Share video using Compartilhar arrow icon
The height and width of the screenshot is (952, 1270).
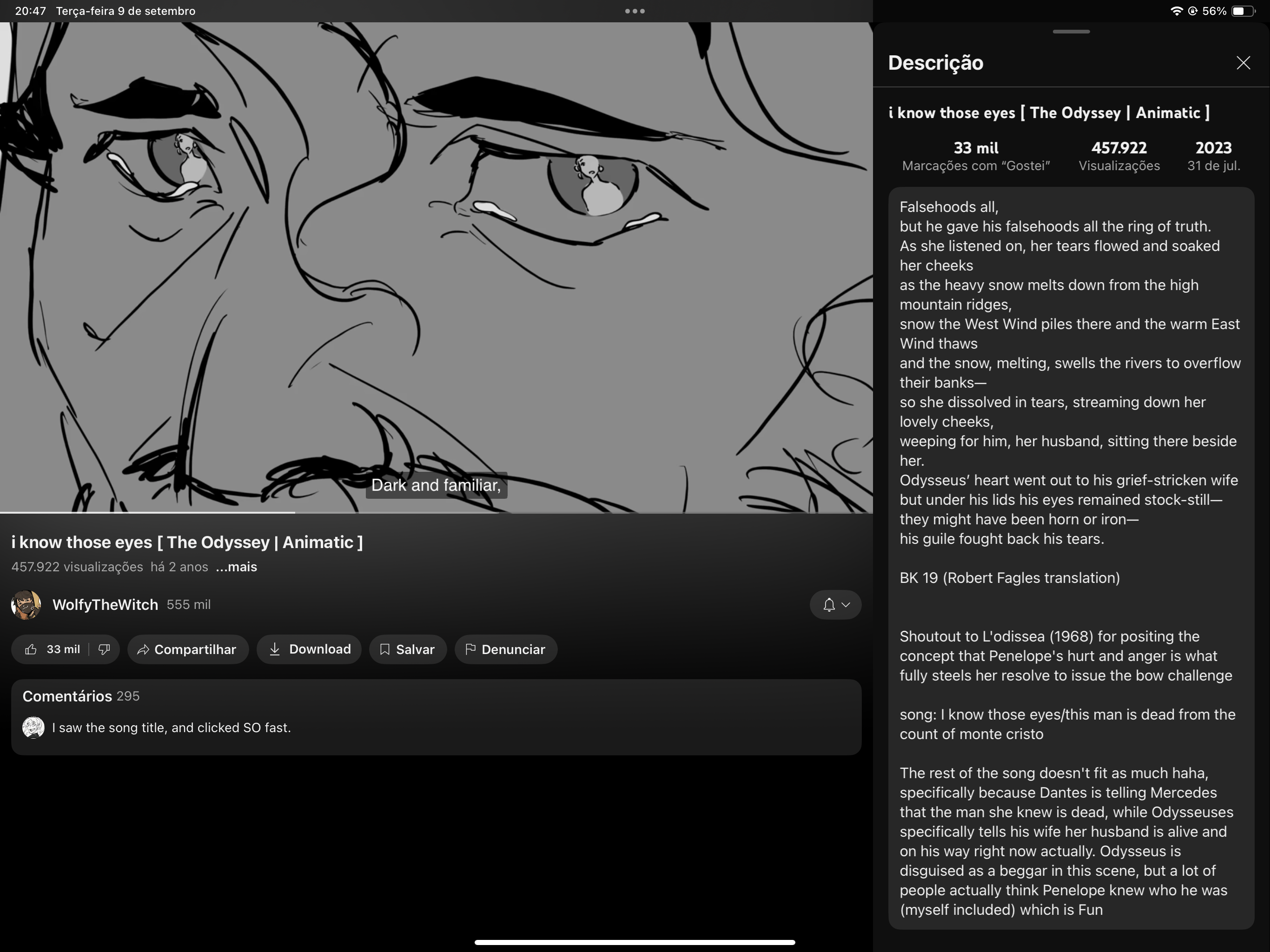[x=144, y=649]
